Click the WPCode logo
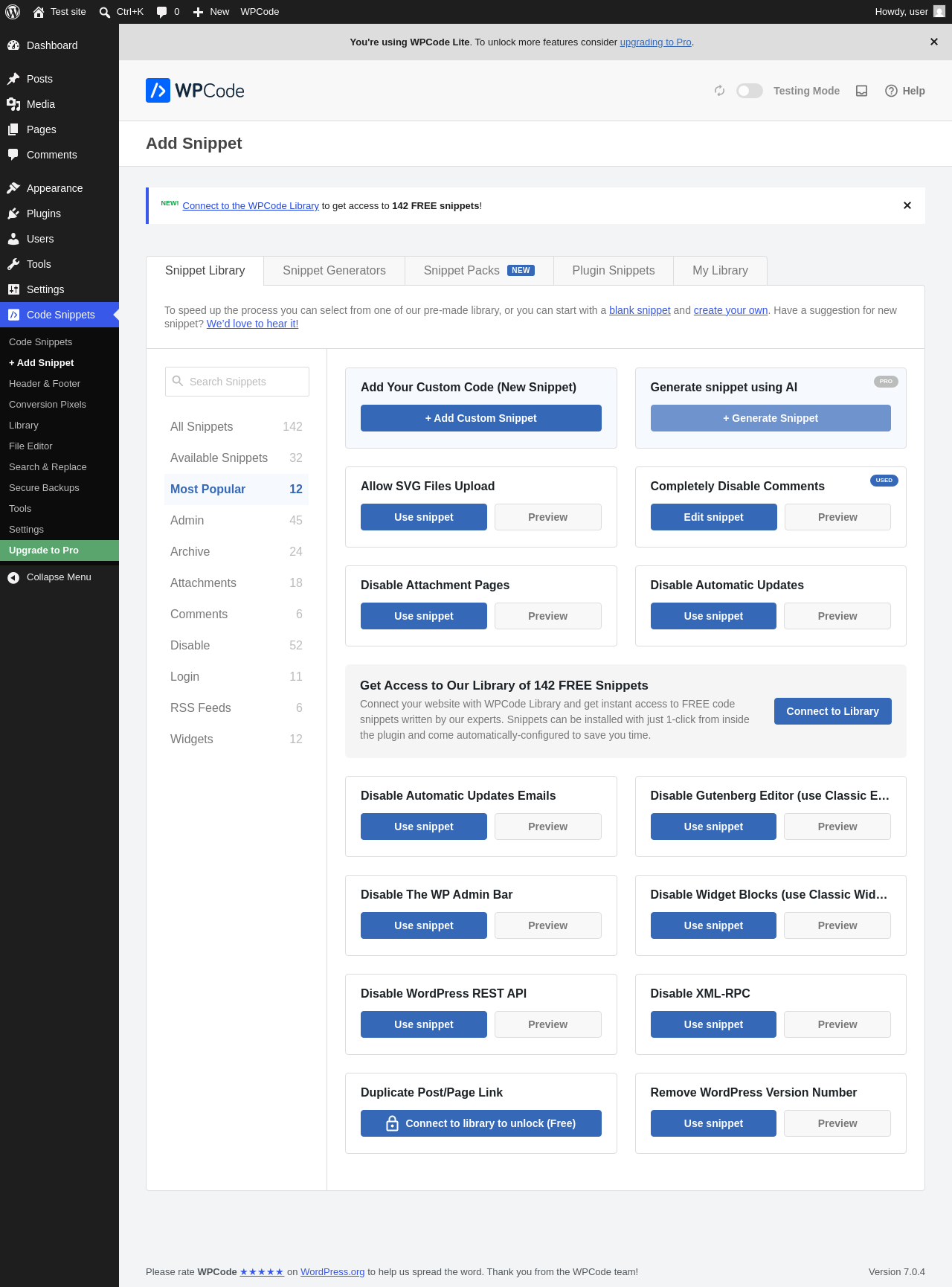952x1287 pixels. pos(195,91)
